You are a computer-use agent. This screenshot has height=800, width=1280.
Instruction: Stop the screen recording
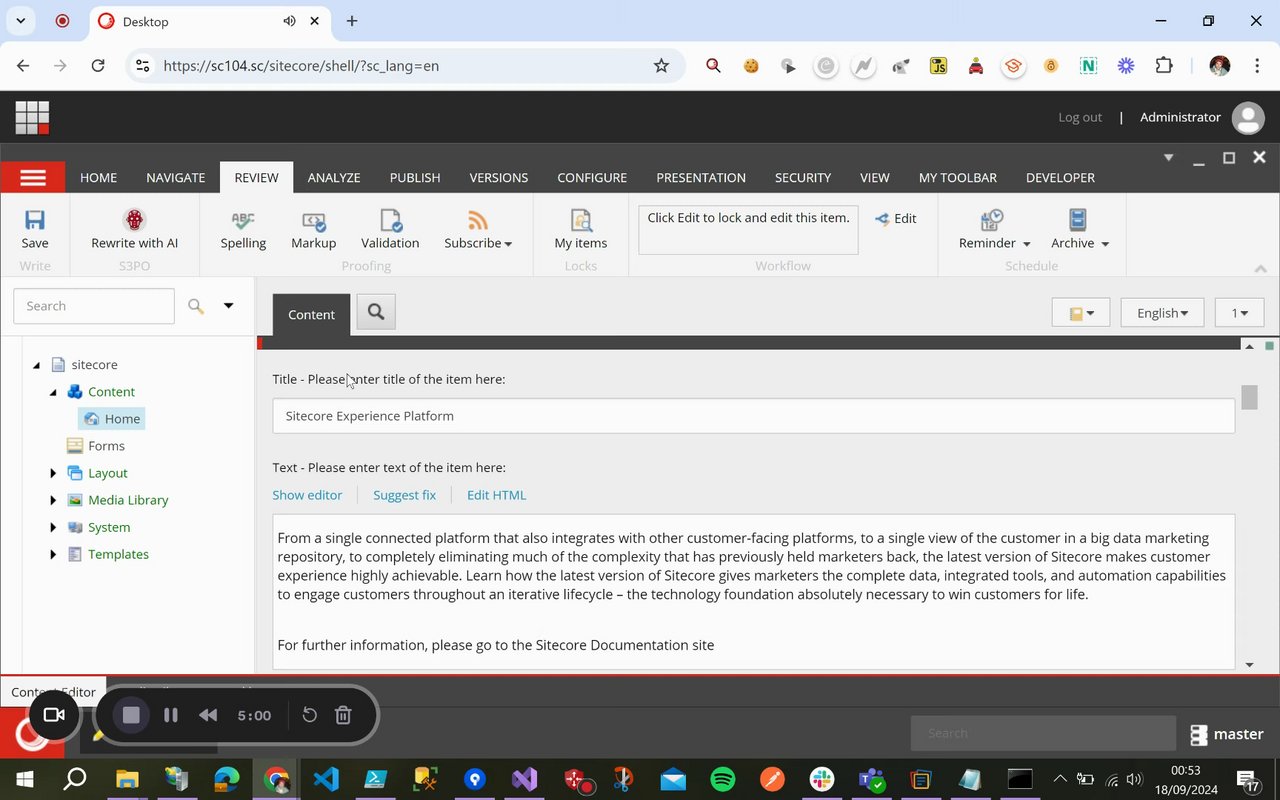click(x=131, y=715)
